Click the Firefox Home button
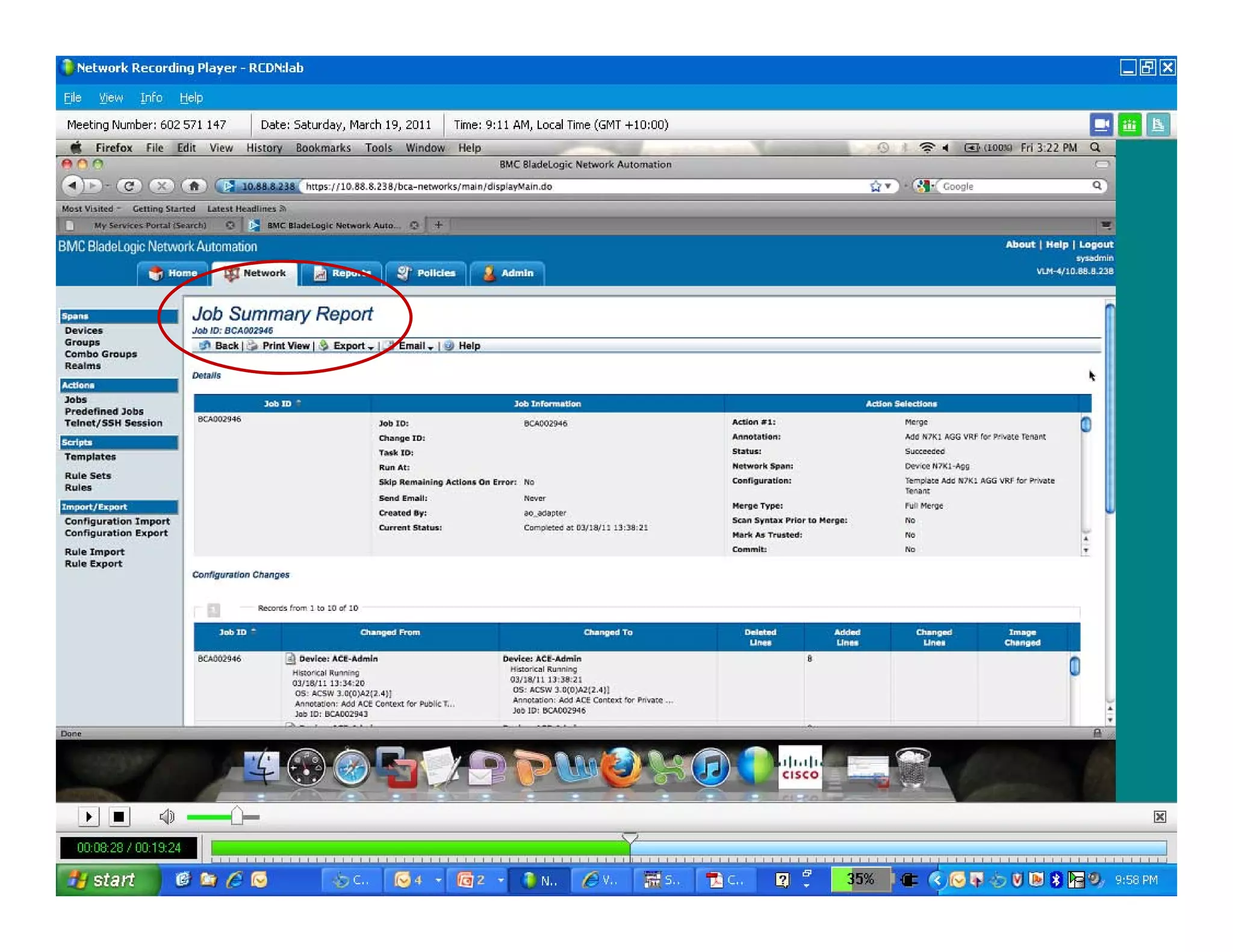The height and width of the screenshot is (952, 1233). click(x=194, y=186)
